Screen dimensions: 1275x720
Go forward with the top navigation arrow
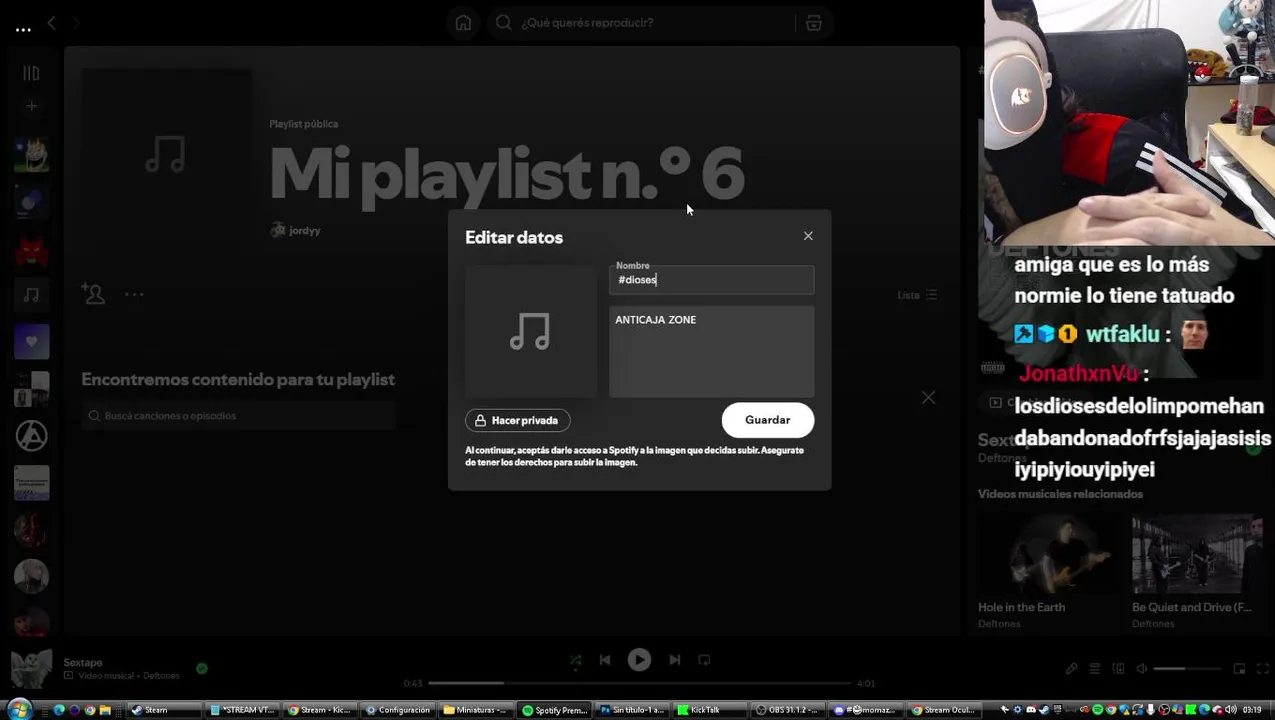tap(76, 23)
